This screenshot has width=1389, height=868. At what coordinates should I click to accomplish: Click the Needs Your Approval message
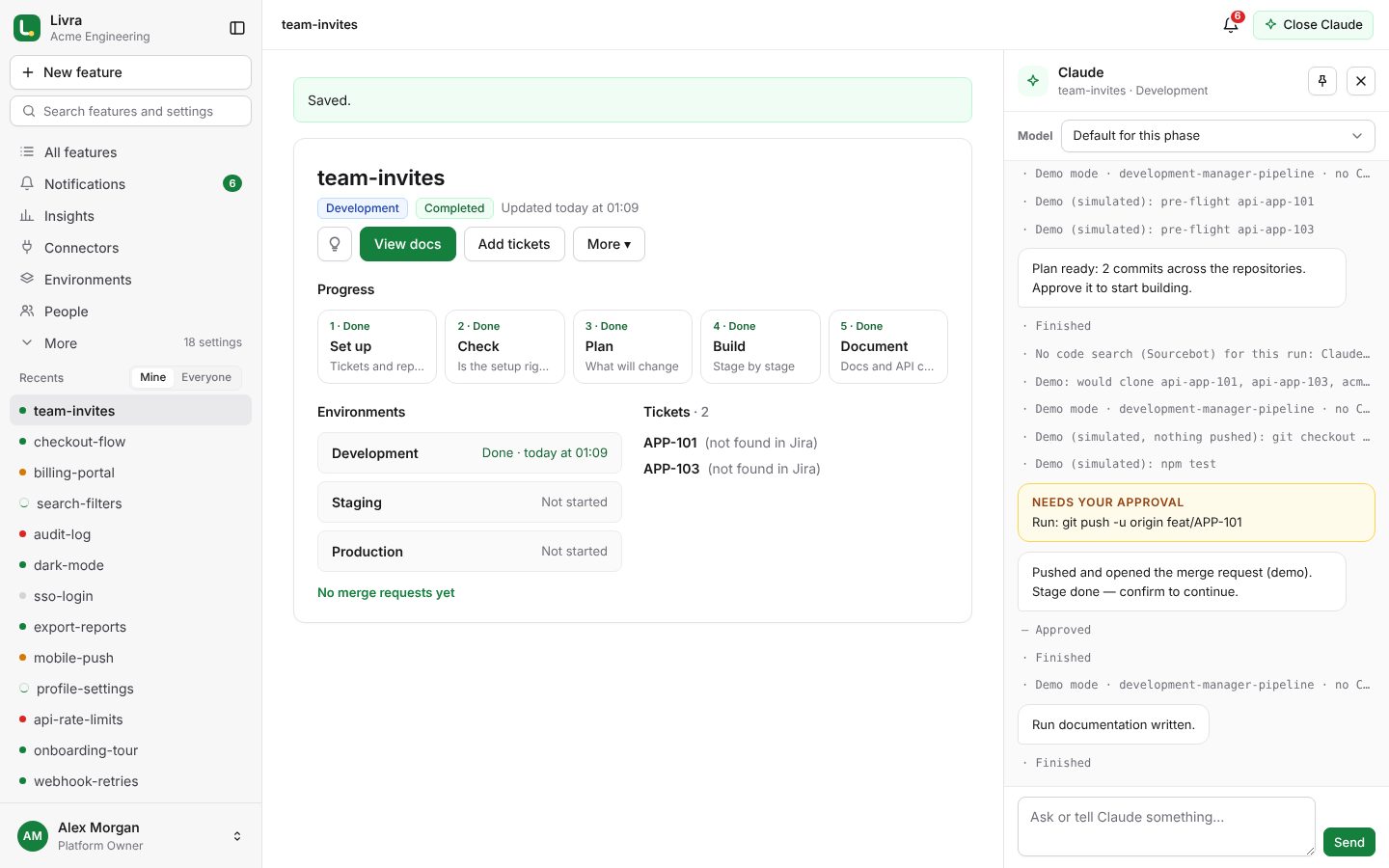tap(1196, 512)
